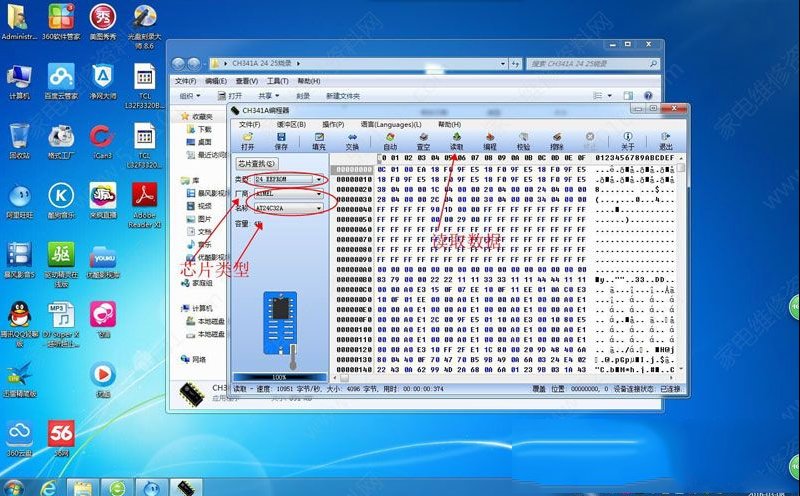Click the 交换 (Swap) toolbar icon
The image size is (800, 496).
(352, 141)
